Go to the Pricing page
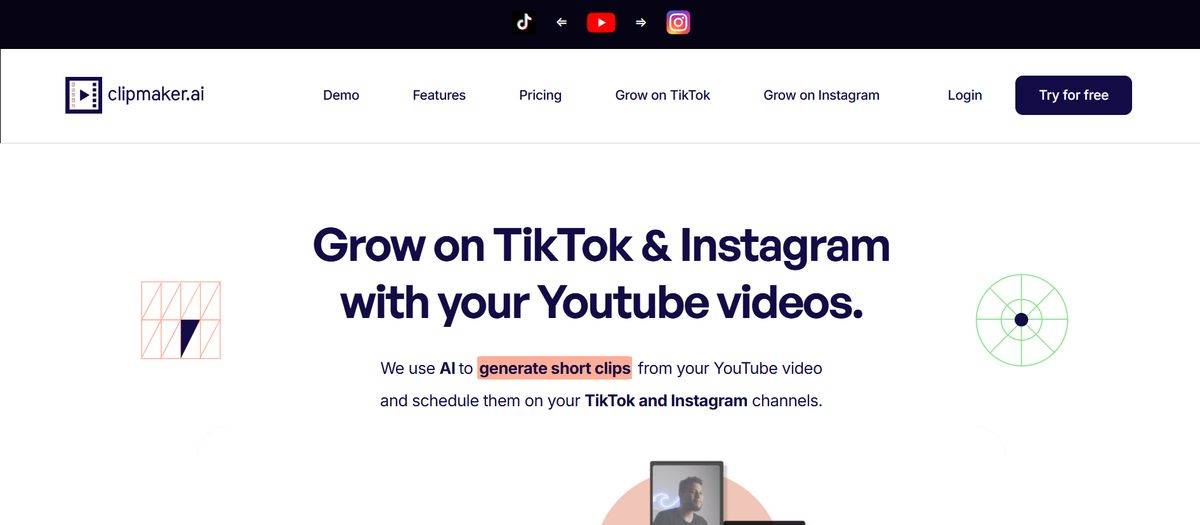 tap(540, 95)
